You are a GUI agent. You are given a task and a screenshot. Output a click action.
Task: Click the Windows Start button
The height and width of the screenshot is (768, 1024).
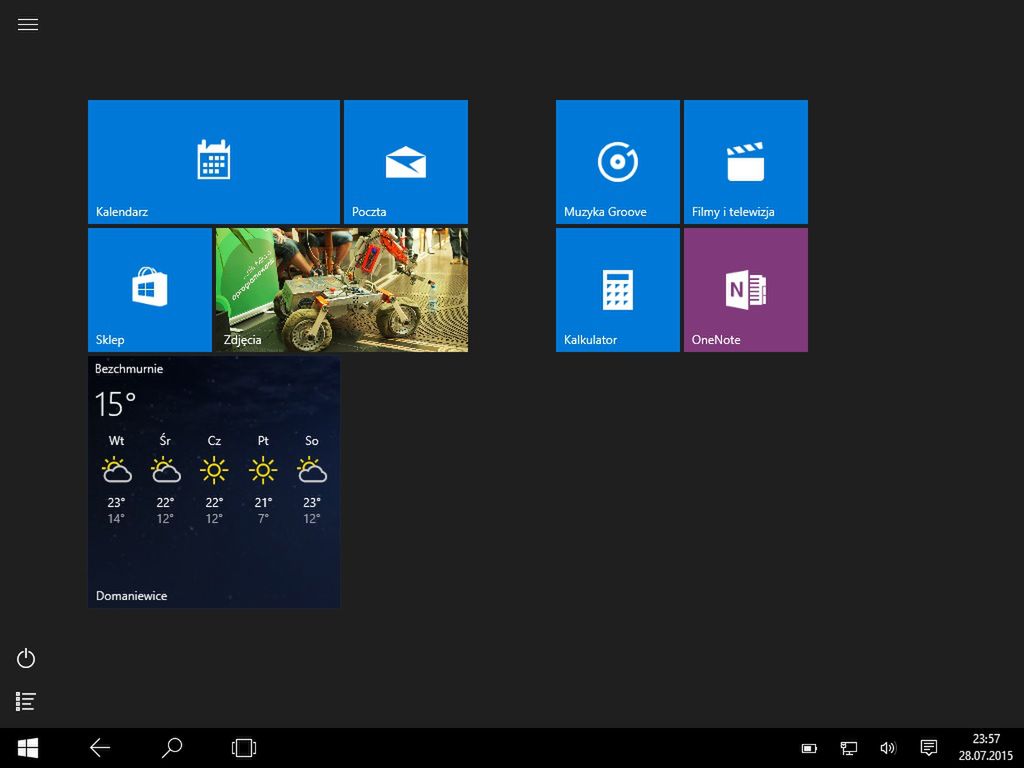[28, 747]
